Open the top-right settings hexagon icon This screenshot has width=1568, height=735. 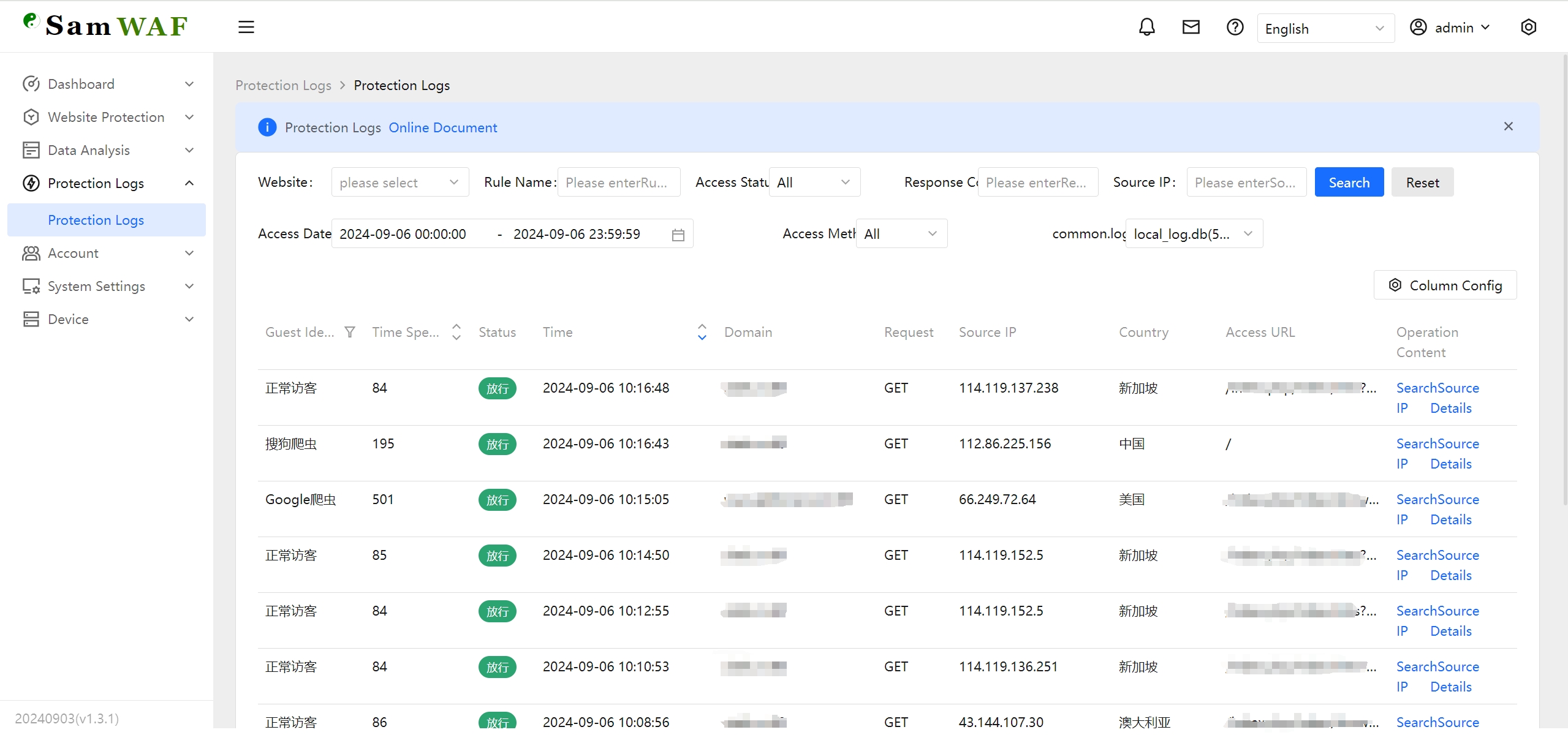[x=1528, y=27]
